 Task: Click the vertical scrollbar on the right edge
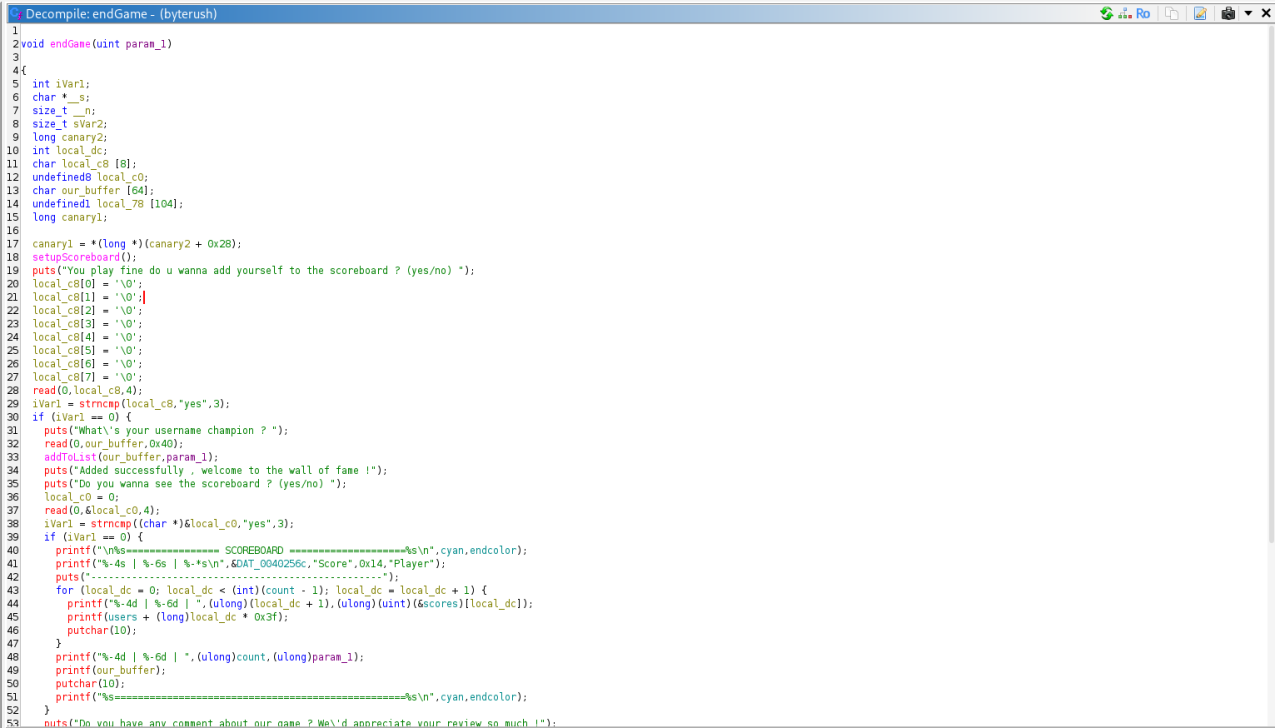[1270, 300]
